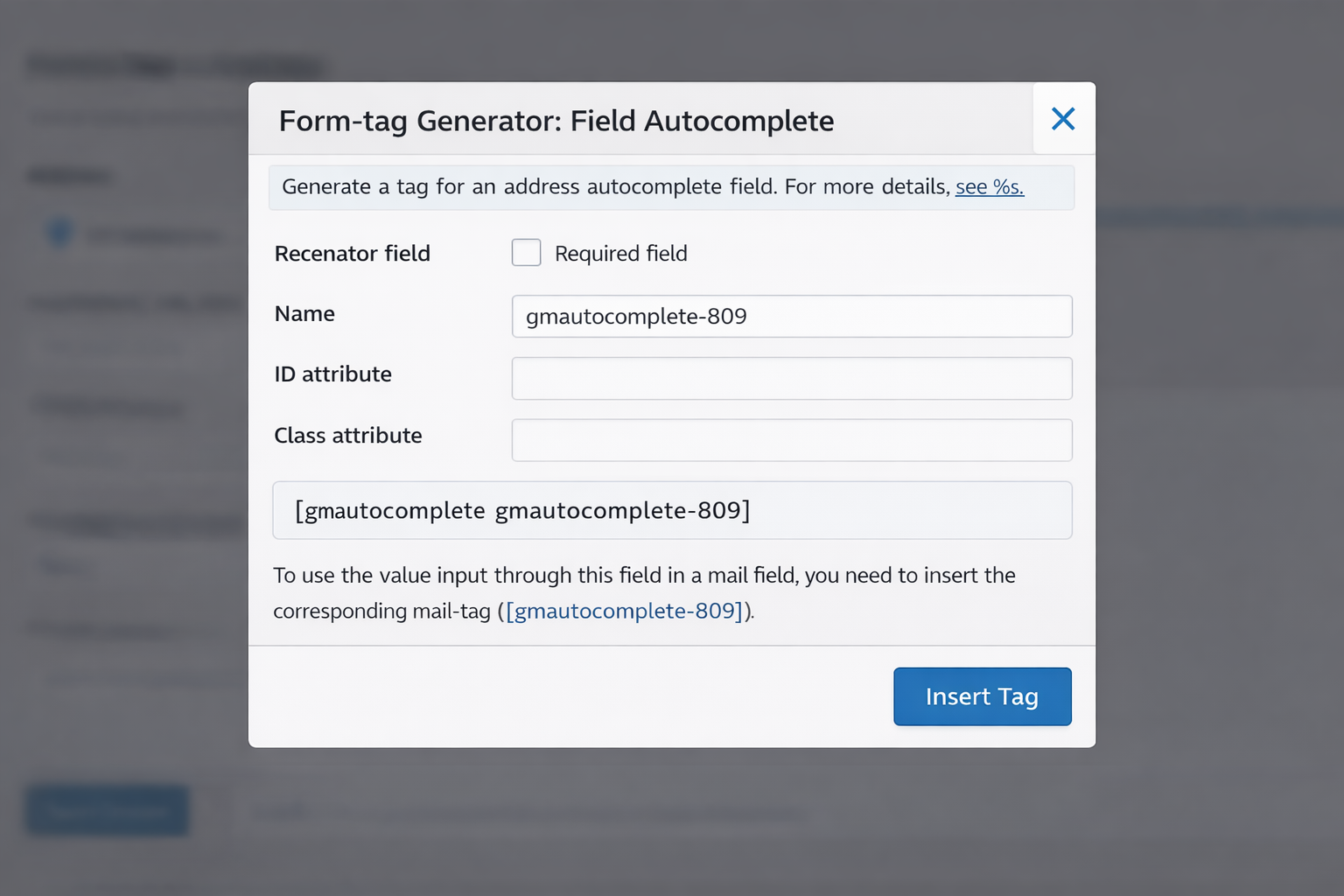Enable the Required field checkbox
This screenshot has height=896, width=1344.
coord(526,253)
